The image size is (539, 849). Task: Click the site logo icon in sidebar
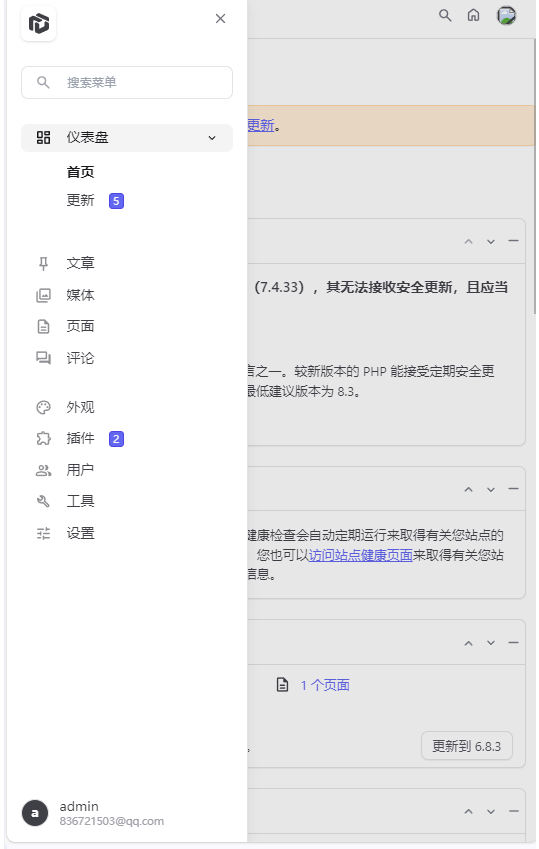point(38,23)
